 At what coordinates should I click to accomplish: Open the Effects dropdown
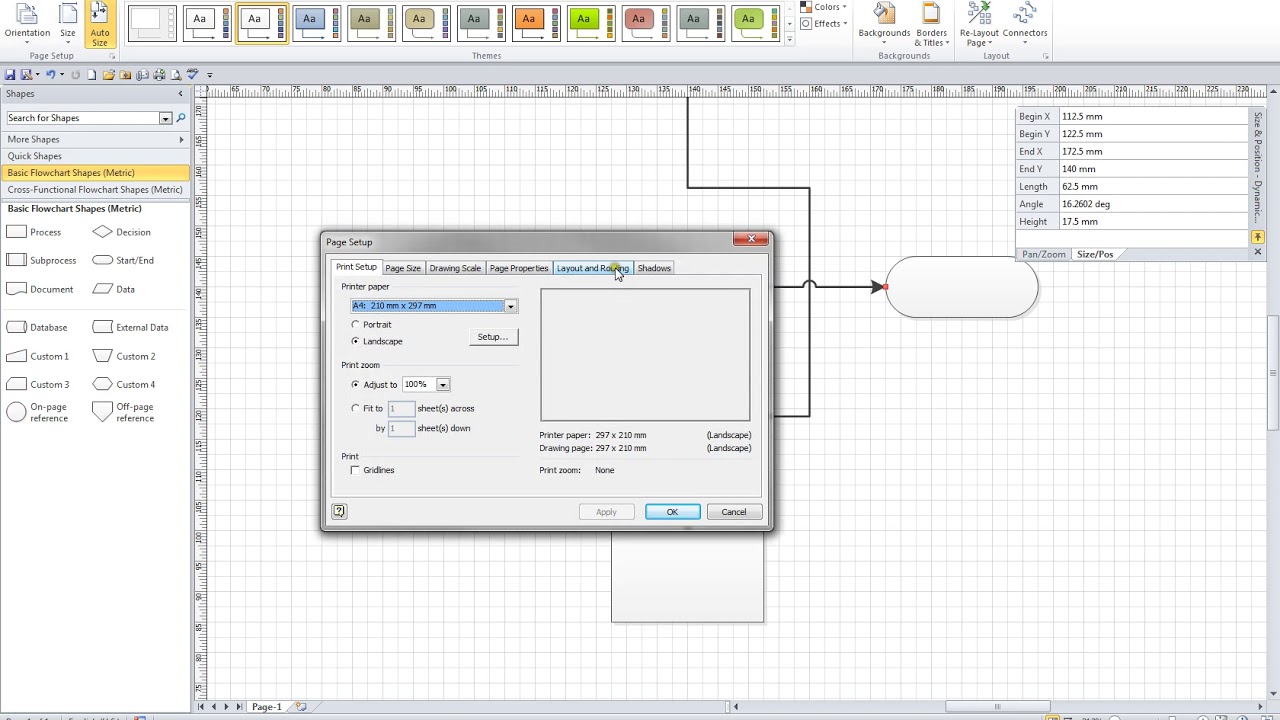[824, 23]
